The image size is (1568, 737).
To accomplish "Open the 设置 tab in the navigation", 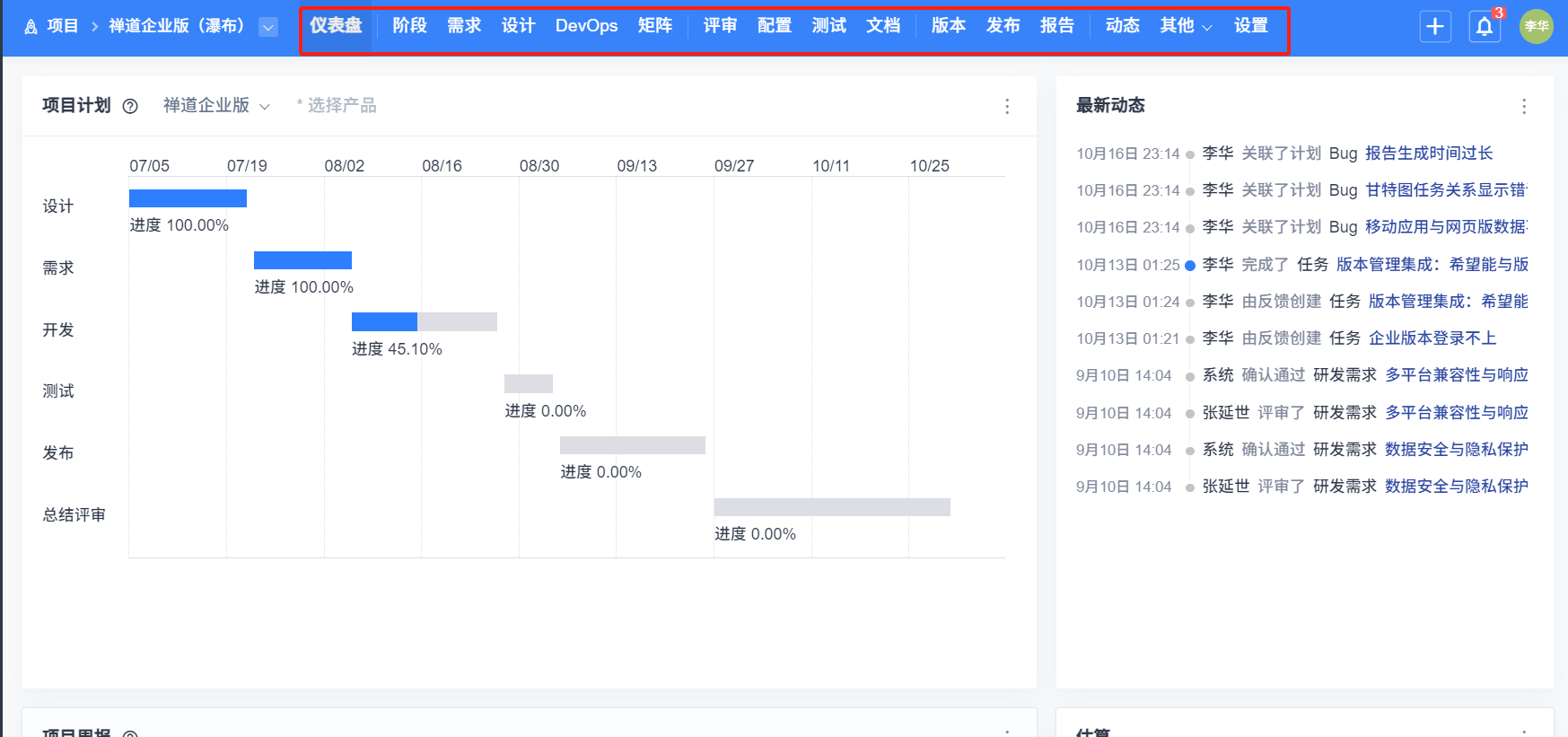I will (1250, 26).
